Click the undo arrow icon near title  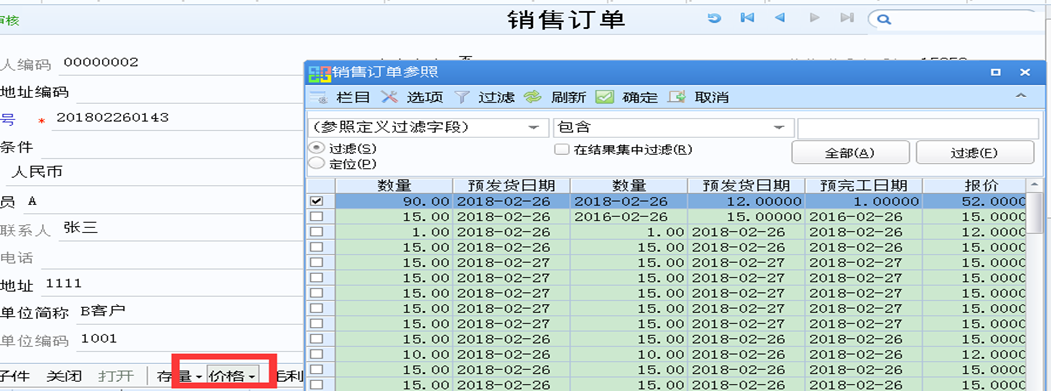click(x=714, y=18)
